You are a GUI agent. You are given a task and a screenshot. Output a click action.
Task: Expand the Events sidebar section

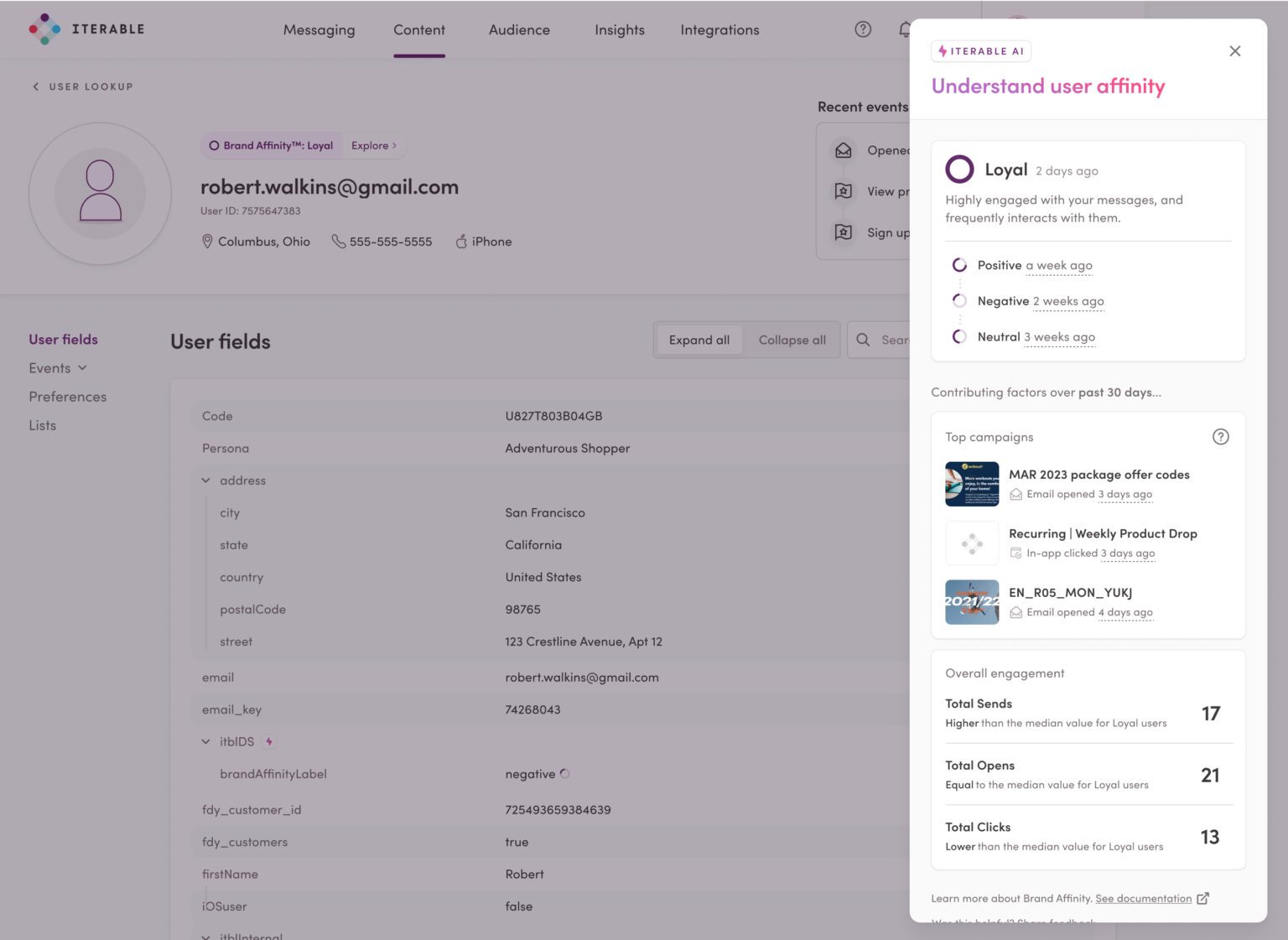(58, 368)
